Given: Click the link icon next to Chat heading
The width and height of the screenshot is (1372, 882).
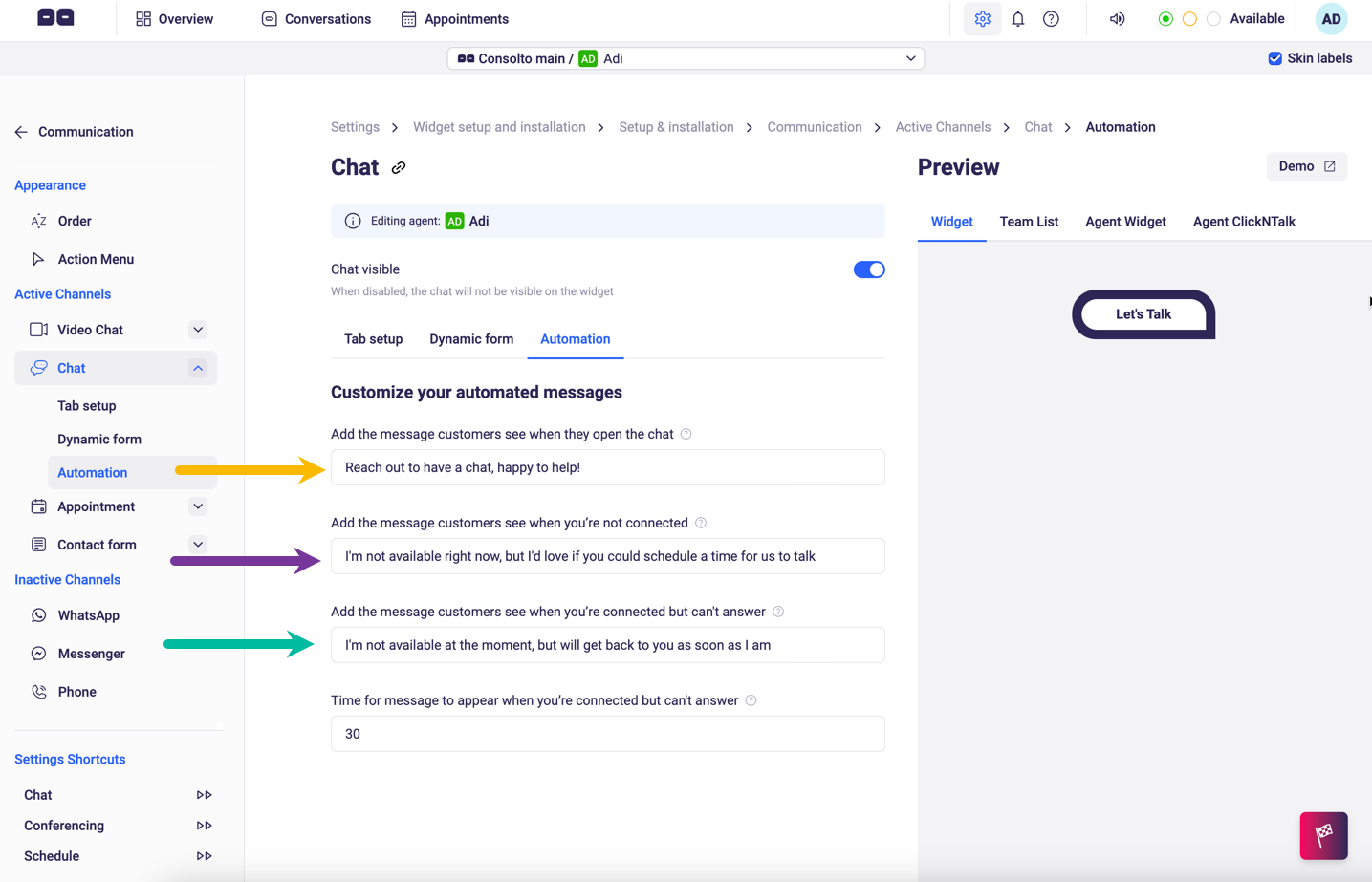Looking at the screenshot, I should (x=399, y=166).
